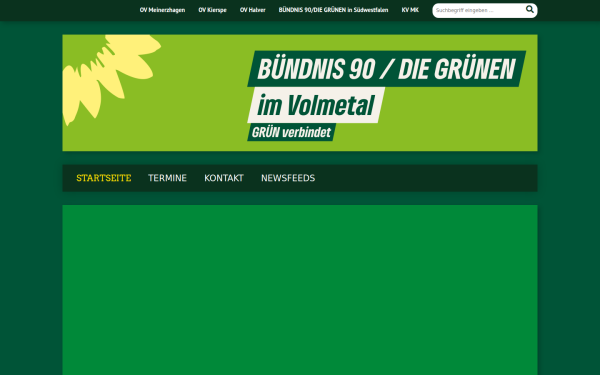Open the OV Meinerzhagen link

pos(162,10)
